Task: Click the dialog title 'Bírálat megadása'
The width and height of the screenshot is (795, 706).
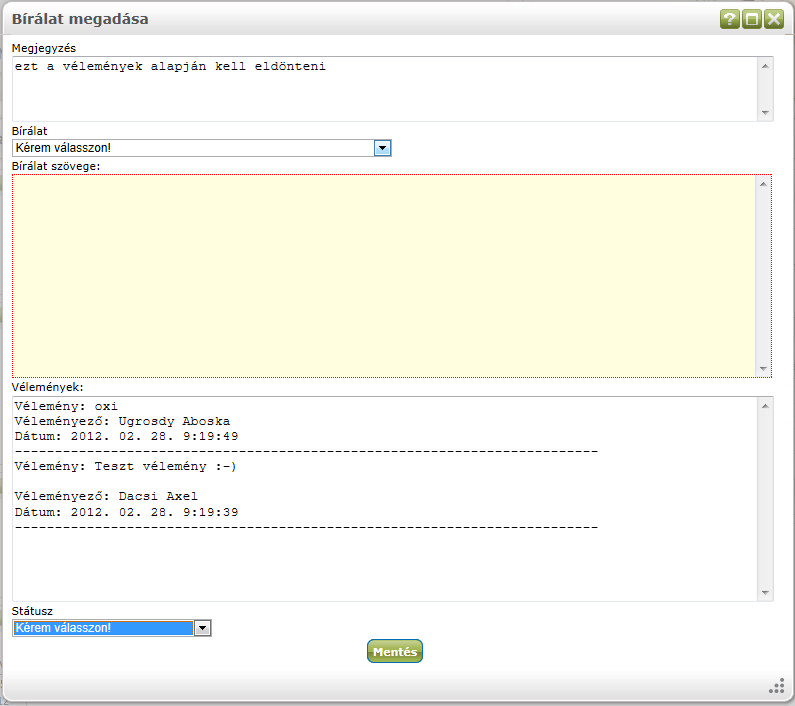Action: [x=80, y=19]
